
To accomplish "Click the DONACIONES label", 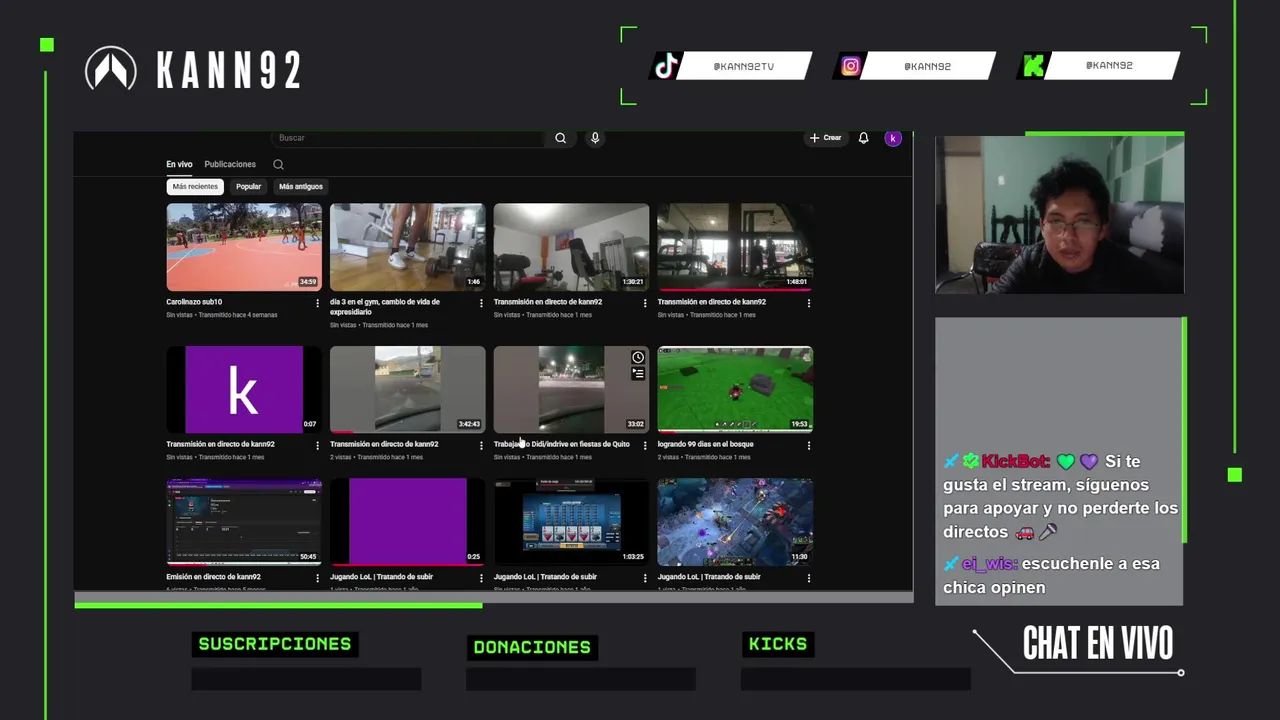I will pos(532,647).
